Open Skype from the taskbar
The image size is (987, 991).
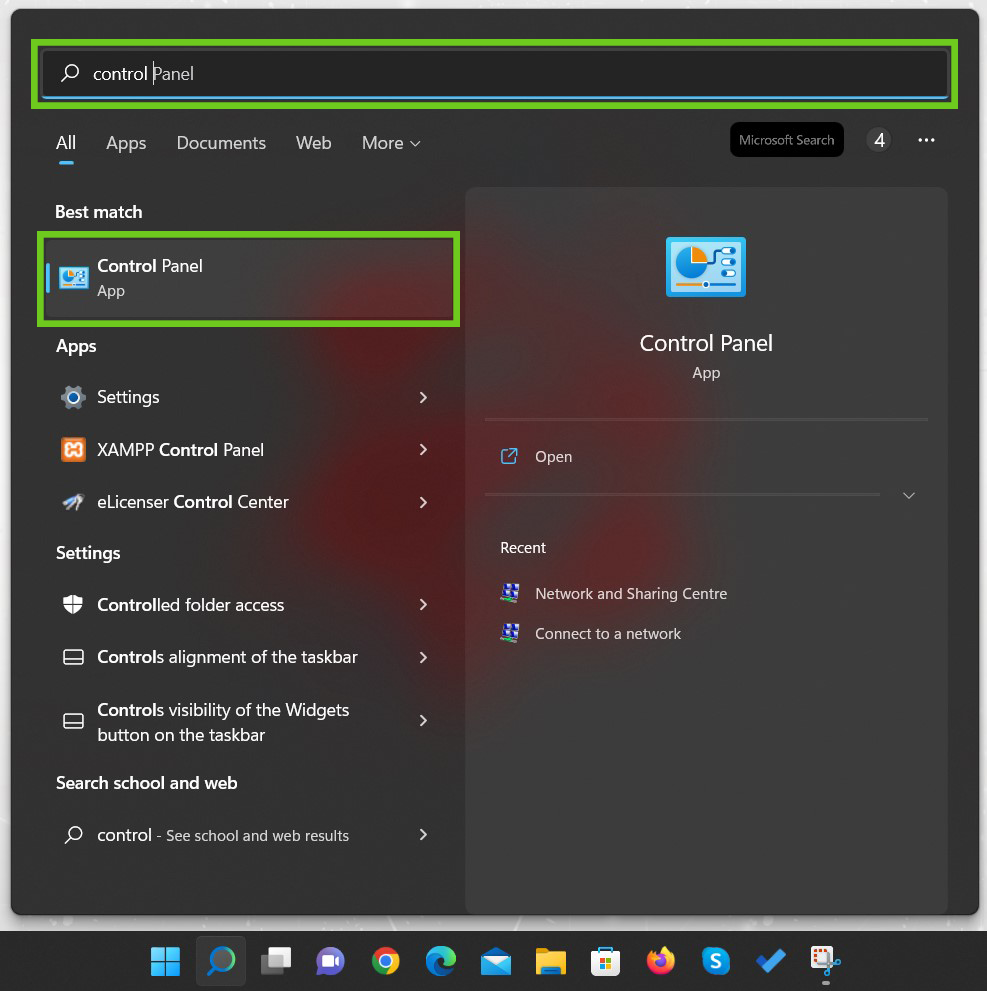[715, 962]
